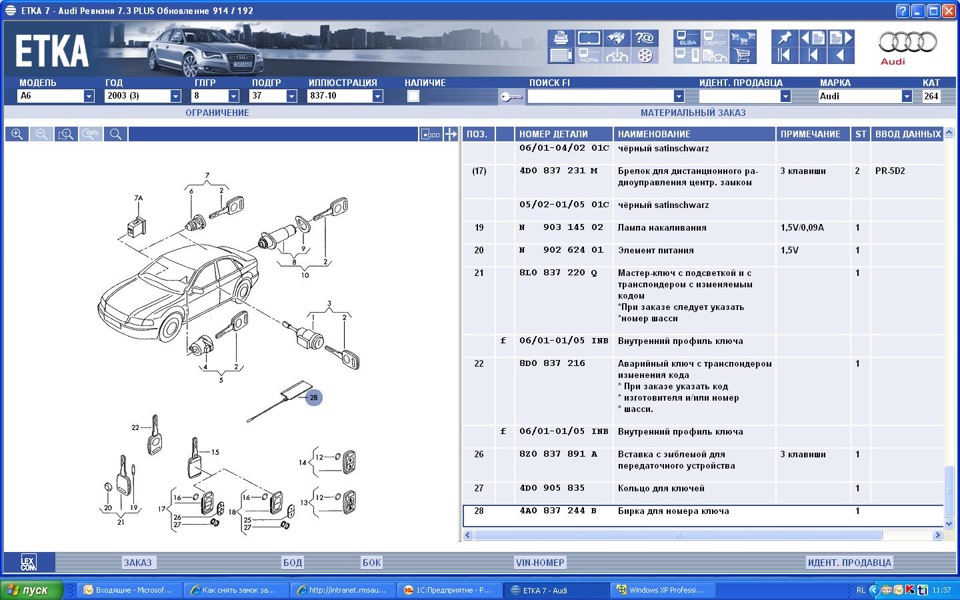Expand the ПОДГР dropdown showing 37

[291, 96]
